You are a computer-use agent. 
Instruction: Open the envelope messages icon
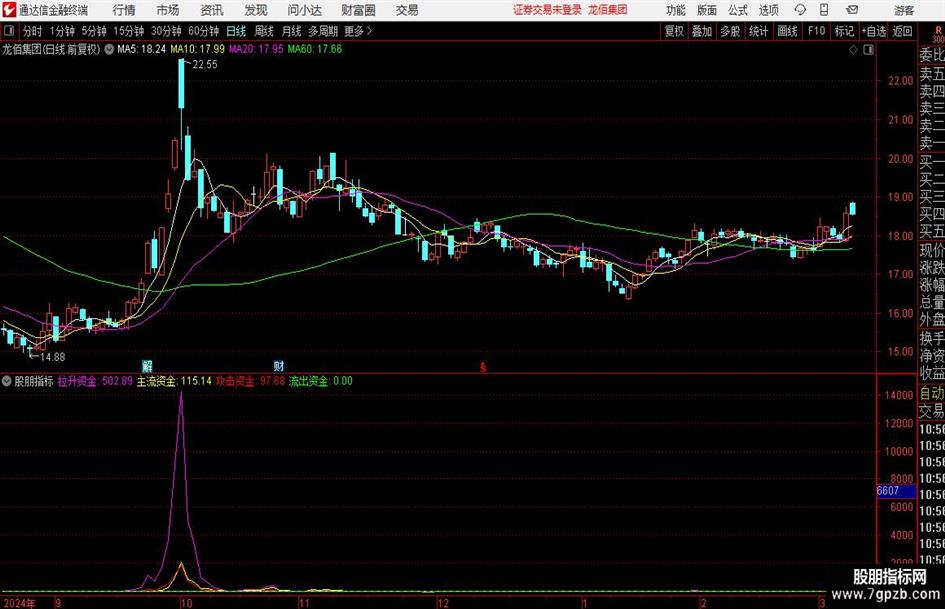[x=852, y=10]
